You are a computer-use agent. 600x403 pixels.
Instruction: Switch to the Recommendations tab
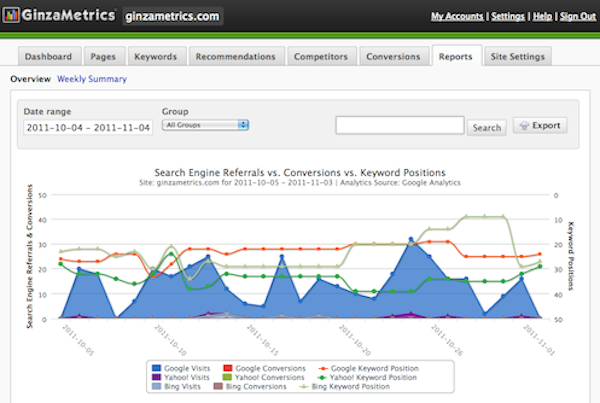[x=236, y=57]
